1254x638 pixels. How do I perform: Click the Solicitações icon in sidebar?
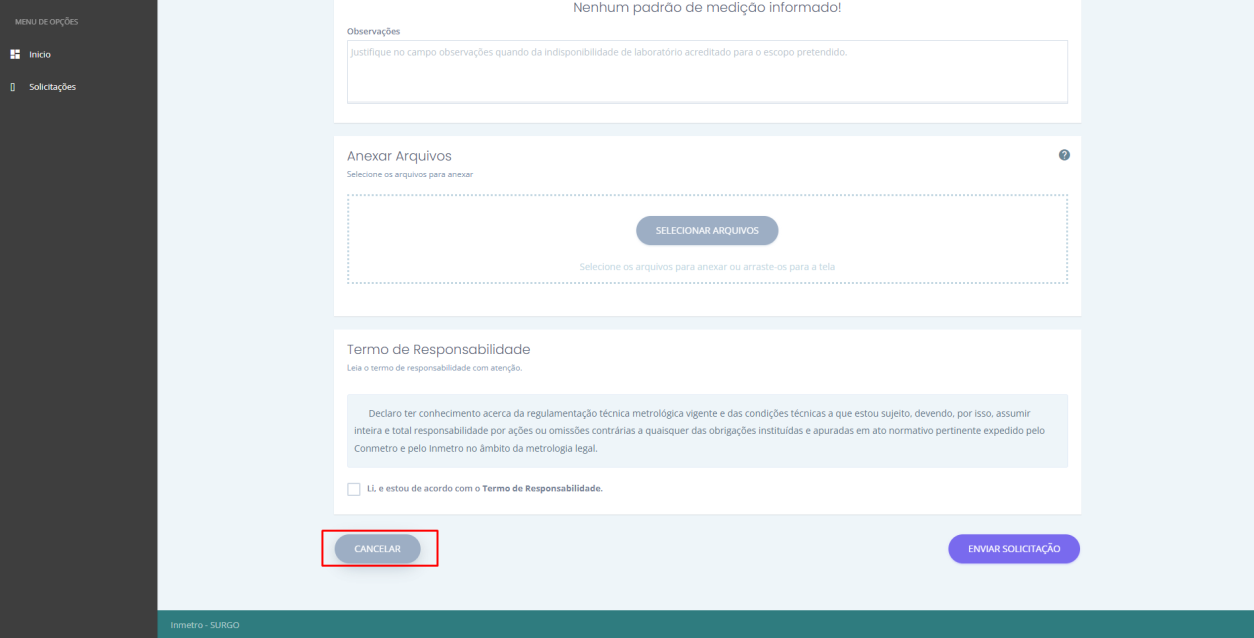(x=12, y=87)
